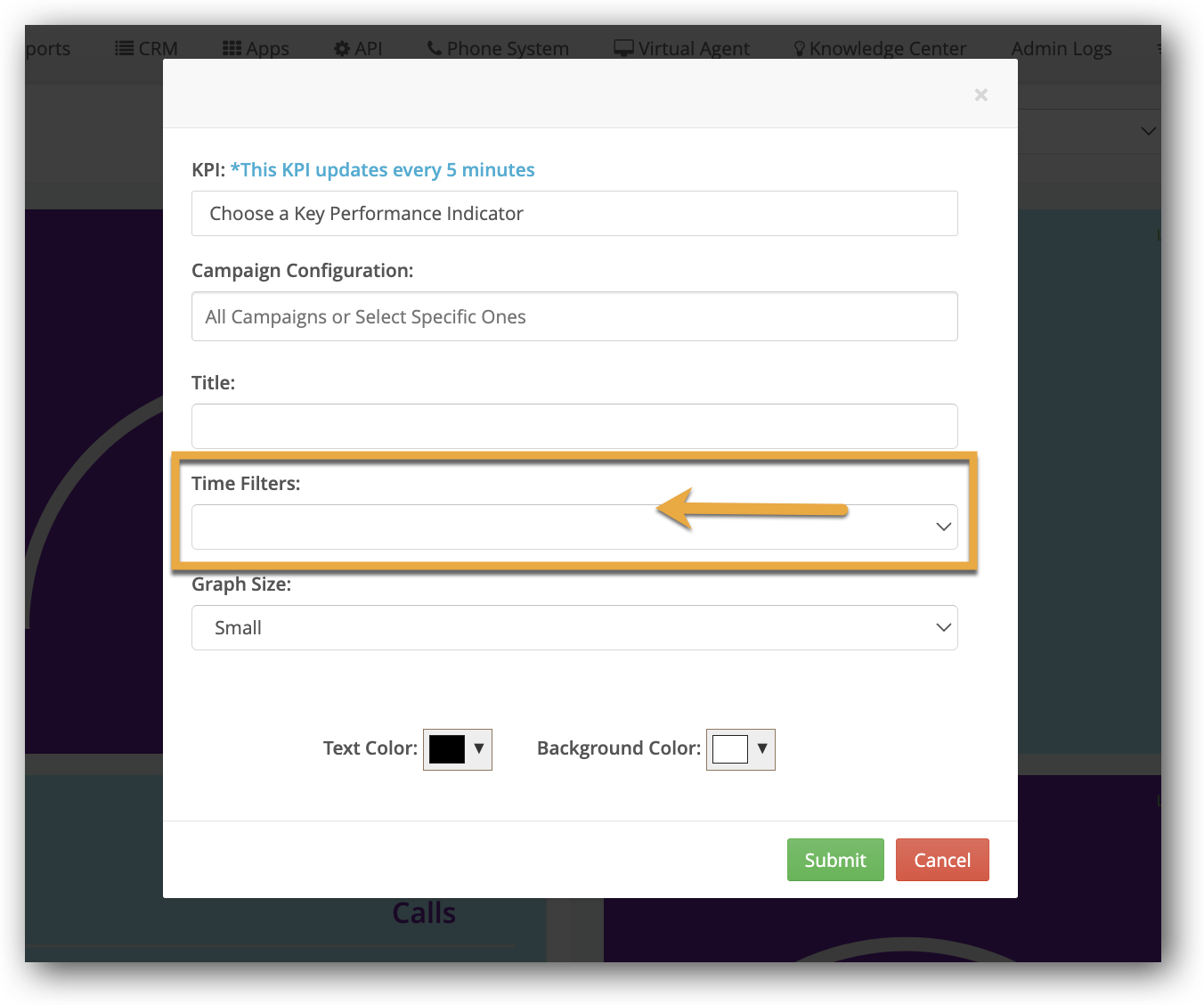
Task: Open the Time Filters dropdown
Action: 574,527
